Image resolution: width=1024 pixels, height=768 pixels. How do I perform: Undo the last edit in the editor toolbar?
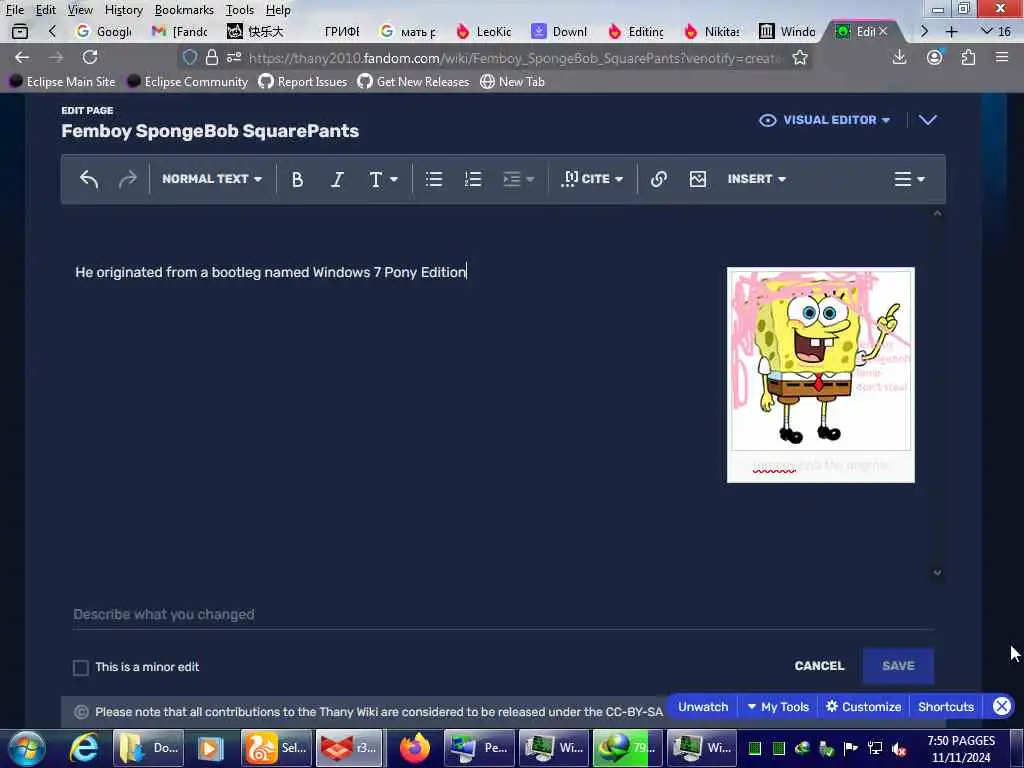click(x=89, y=179)
